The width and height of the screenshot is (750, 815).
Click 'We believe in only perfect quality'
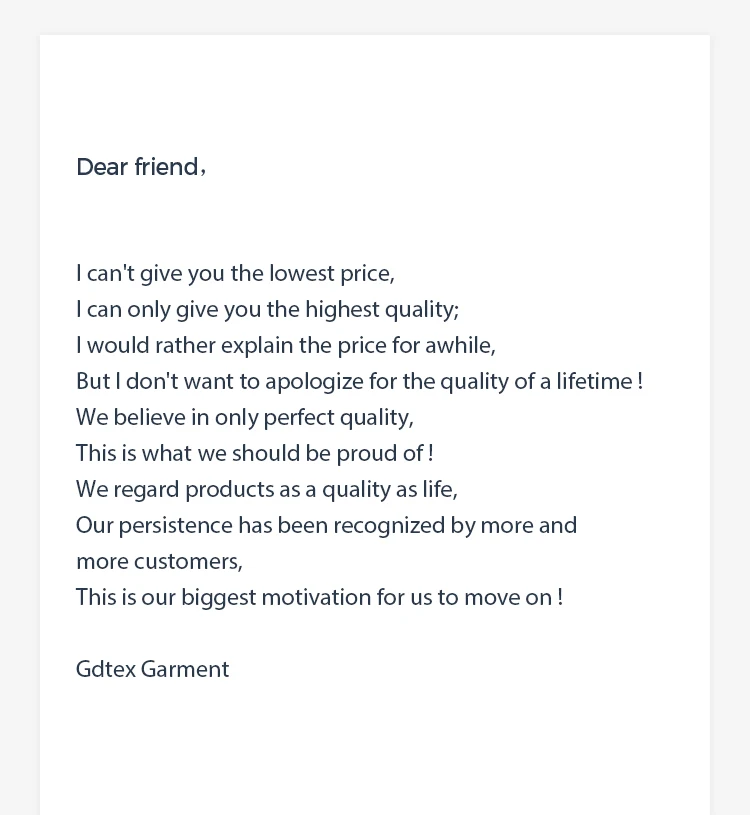[x=244, y=418]
